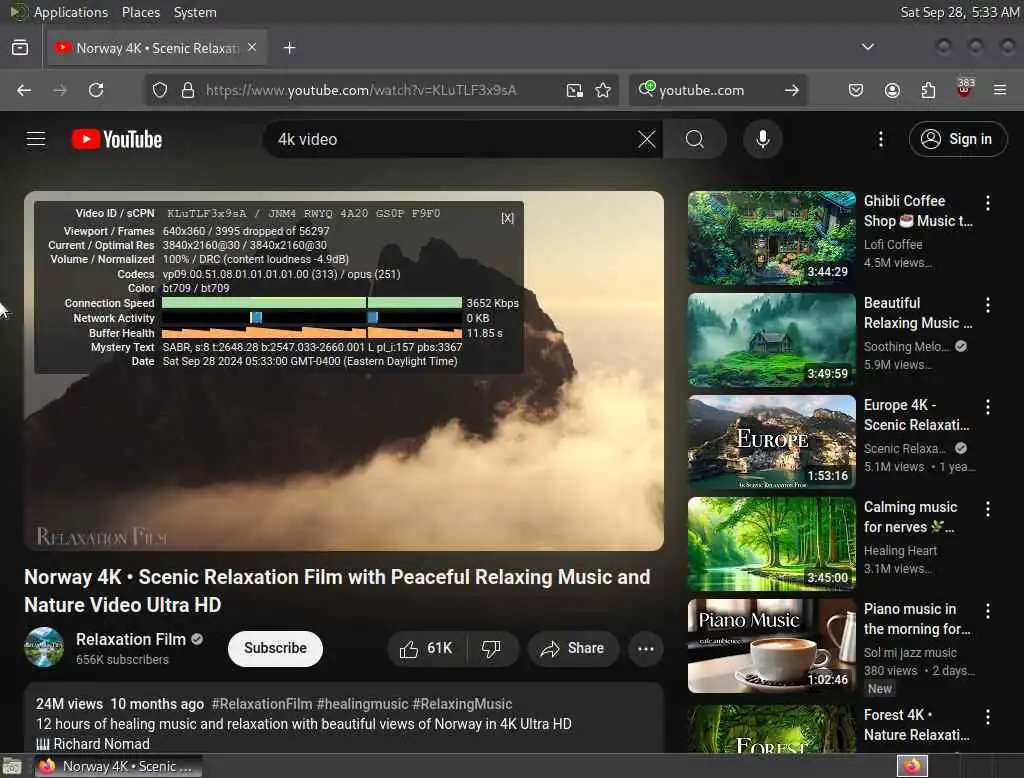Screen dimensions: 1024x778
Task: Like the video with thumbs up
Action: (x=426, y=649)
